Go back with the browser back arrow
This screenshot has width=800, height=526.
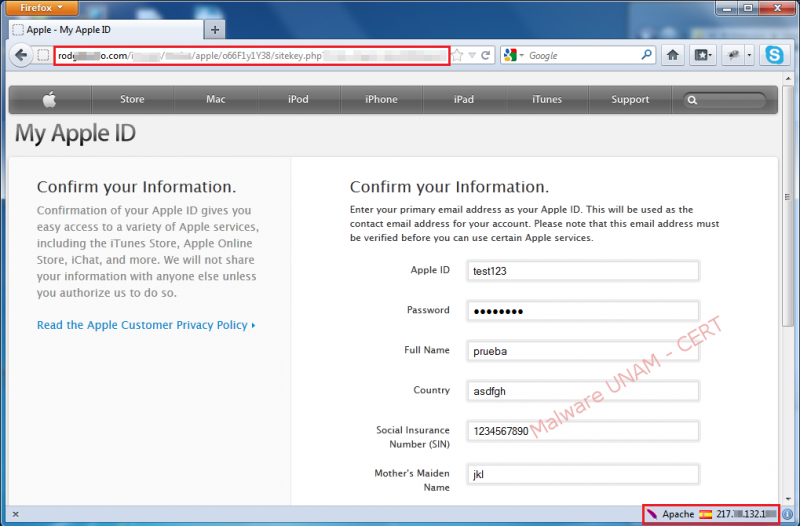pos(20,55)
